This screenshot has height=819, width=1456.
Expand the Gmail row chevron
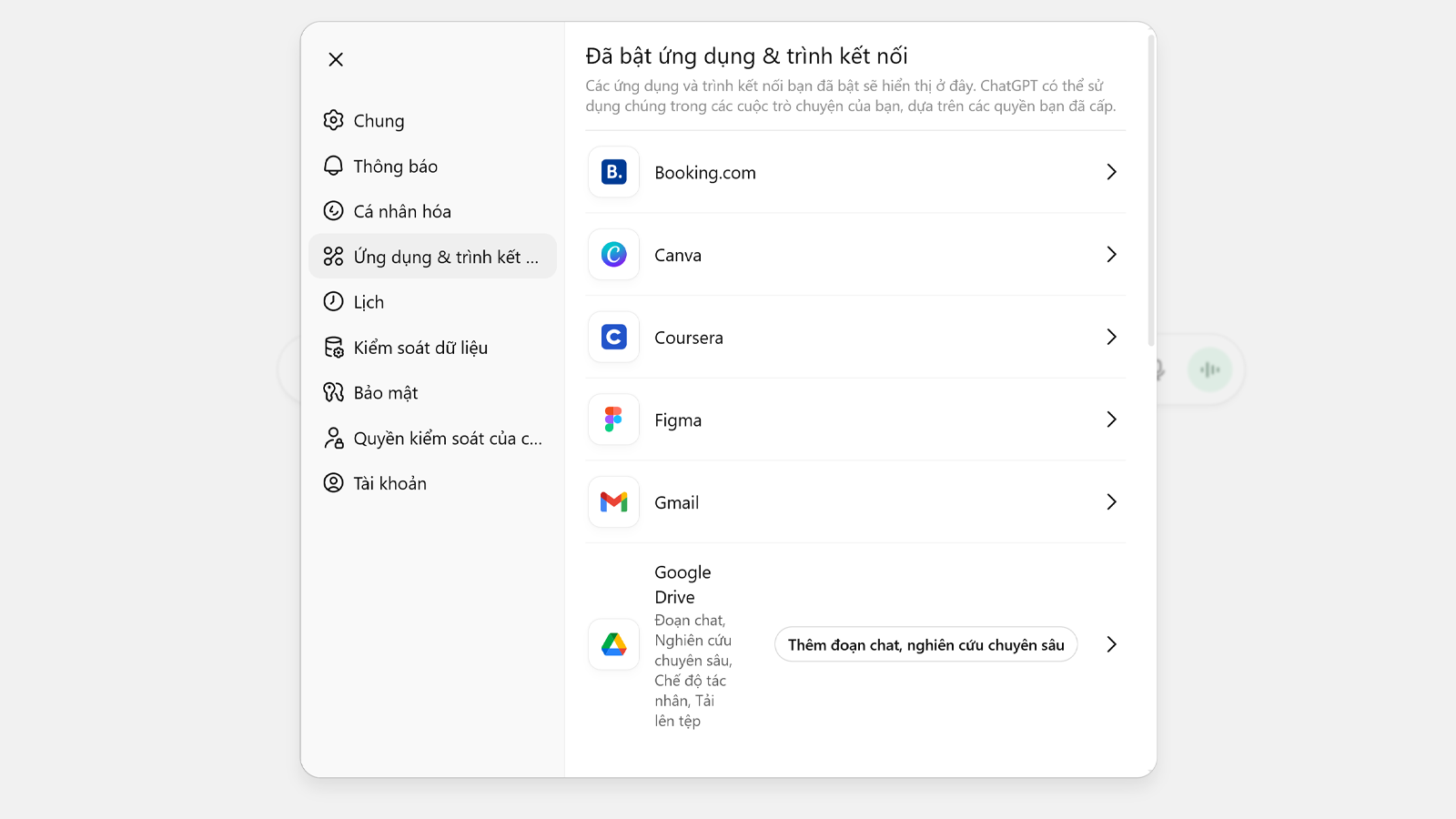(x=1111, y=502)
